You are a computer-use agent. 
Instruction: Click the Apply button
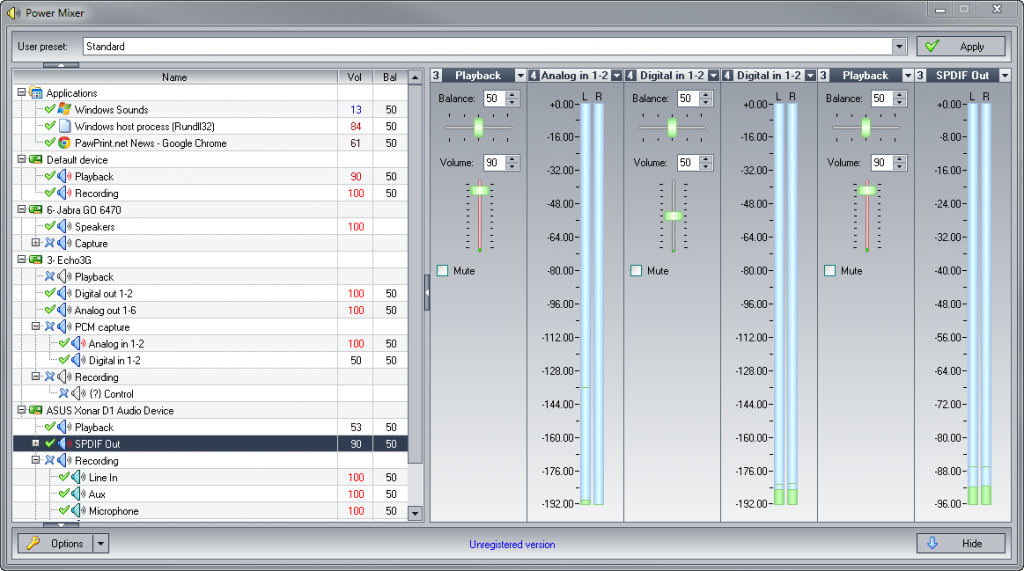pos(961,46)
